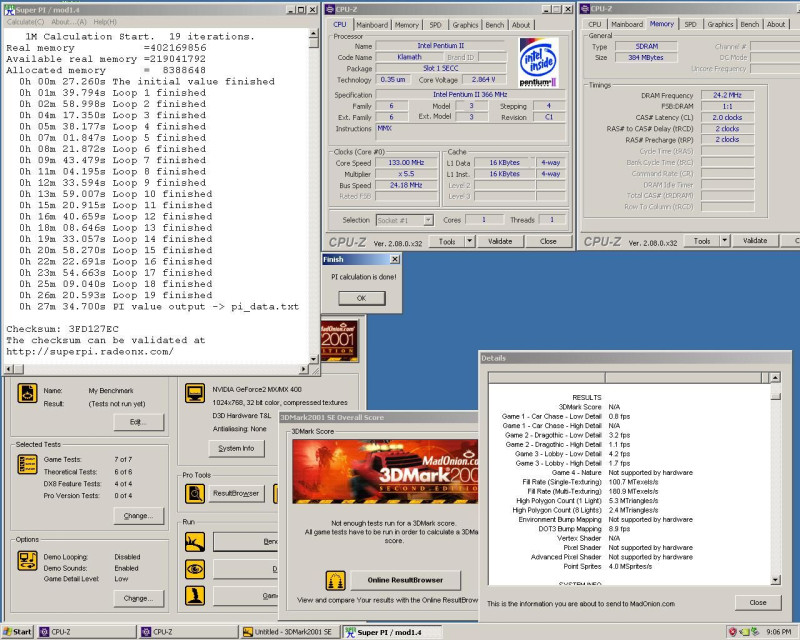Click the Close button in left CPU-Z window
This screenshot has width=800, height=640.
(548, 241)
